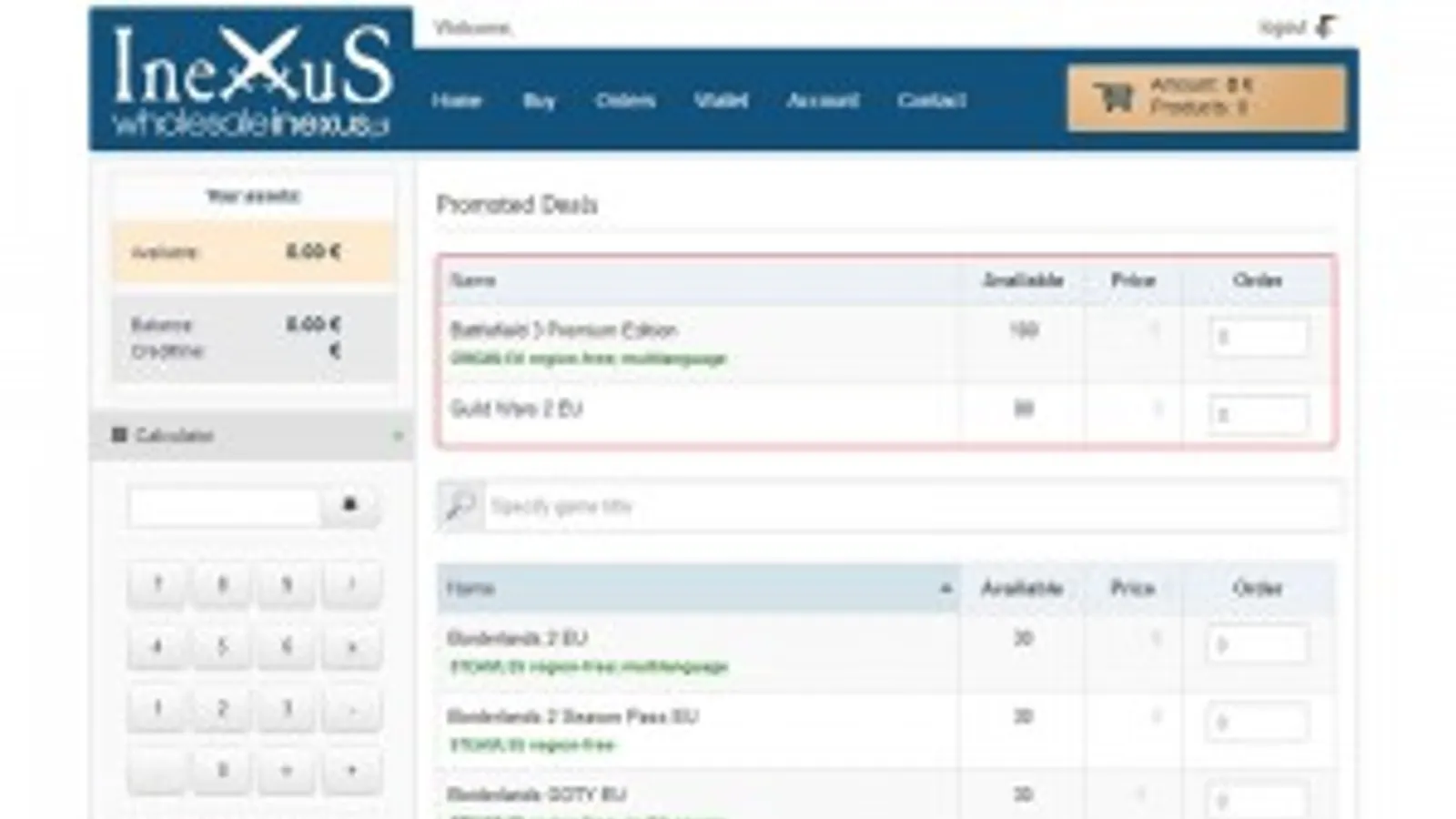
Task: Sort the game list by Name arrow
Action: click(x=945, y=589)
